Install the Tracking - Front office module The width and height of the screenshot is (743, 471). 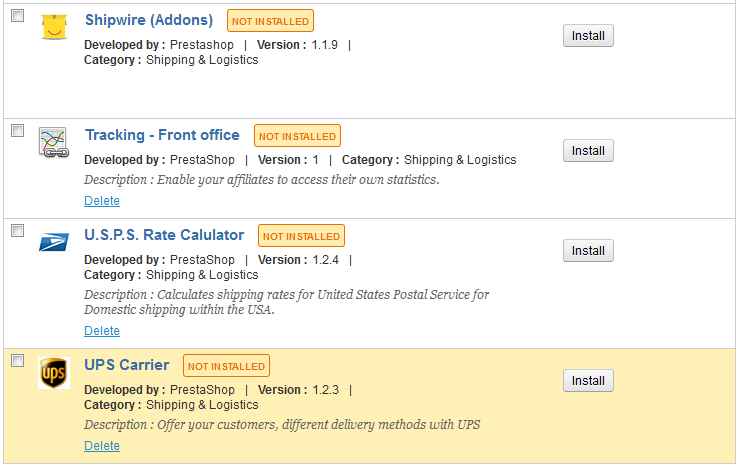pos(588,151)
